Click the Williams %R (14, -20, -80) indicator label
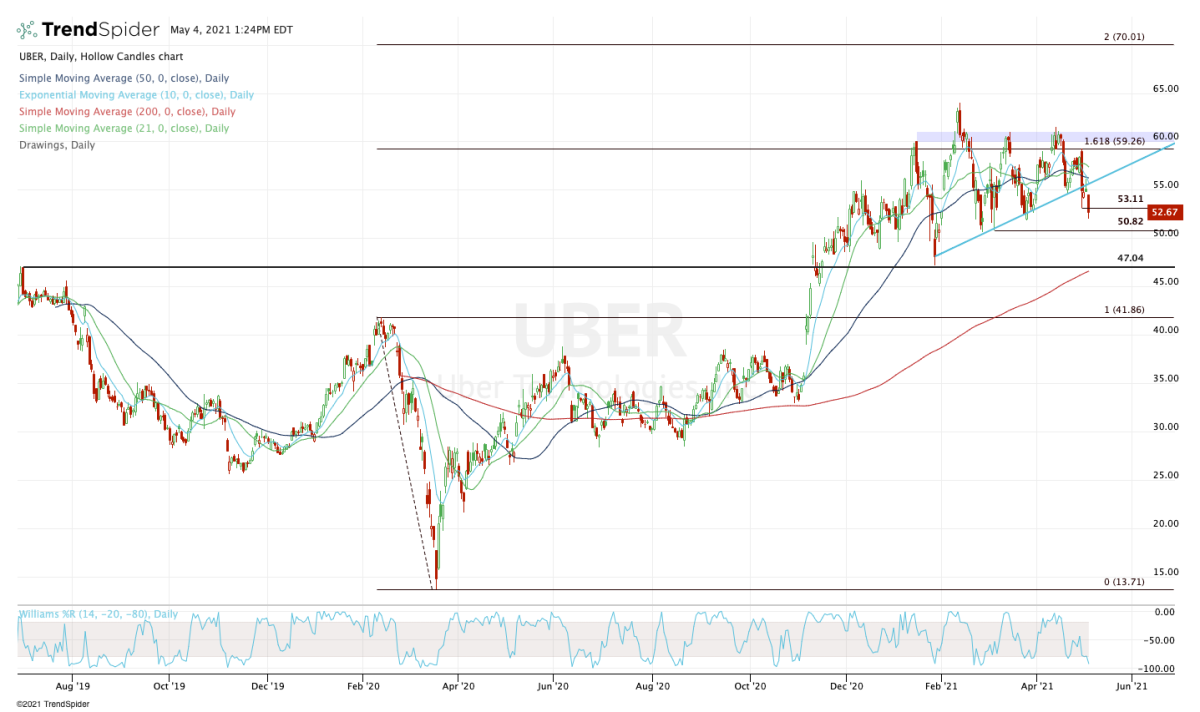 tap(99, 613)
